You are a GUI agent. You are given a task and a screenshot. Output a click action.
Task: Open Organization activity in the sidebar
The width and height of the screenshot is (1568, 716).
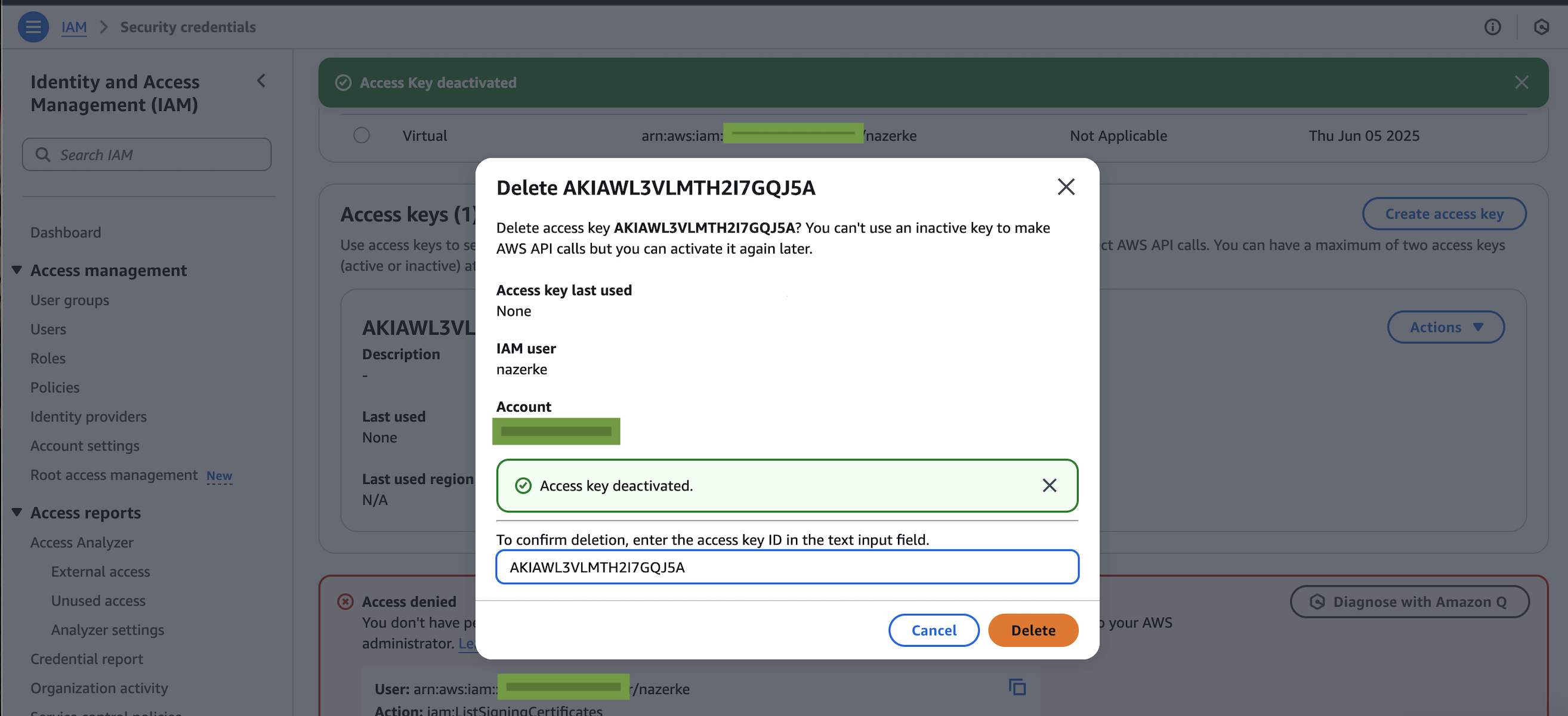click(99, 688)
